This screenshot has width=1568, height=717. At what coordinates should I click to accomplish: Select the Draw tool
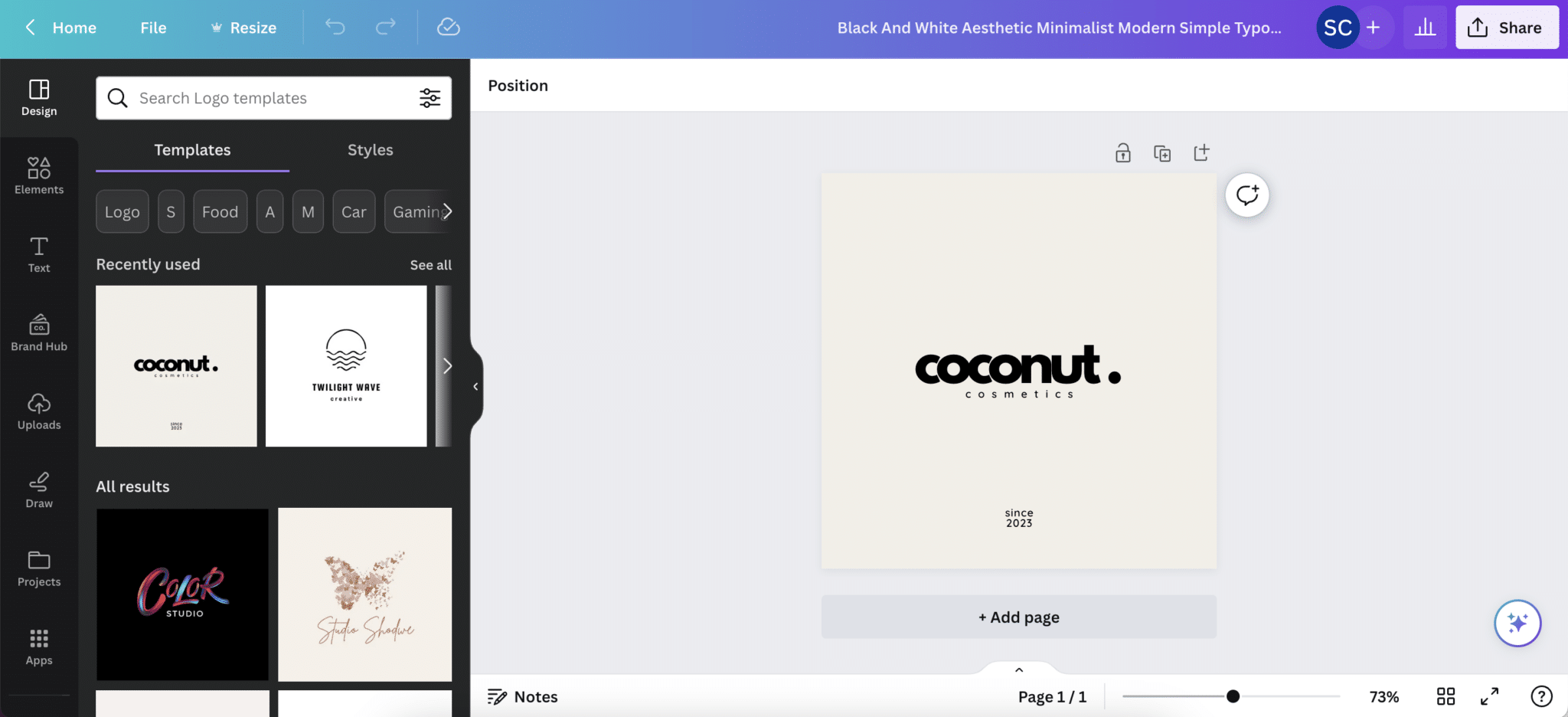[38, 490]
